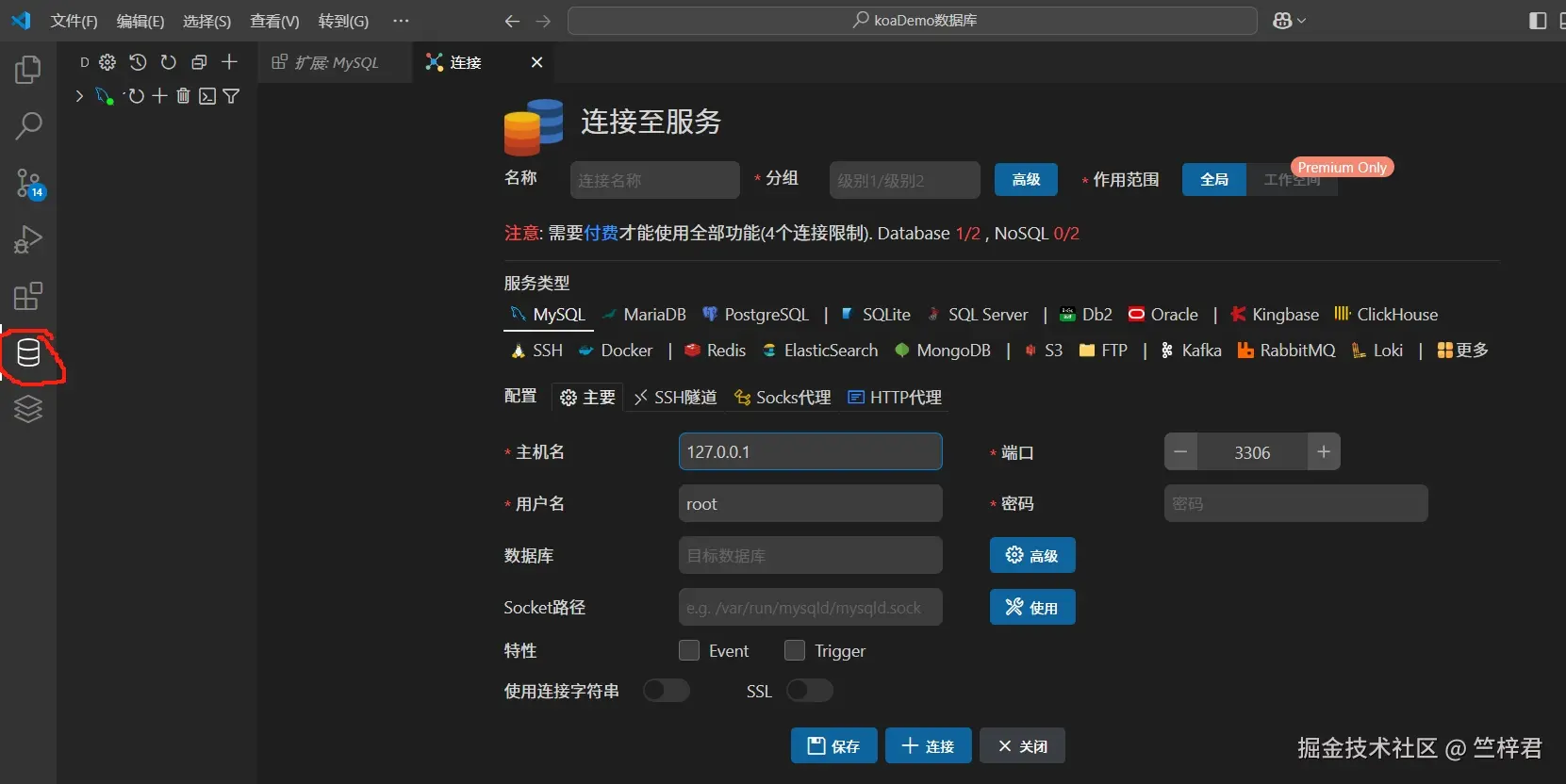The height and width of the screenshot is (784, 1566).
Task: Open the Run and Debug view
Action: point(28,239)
